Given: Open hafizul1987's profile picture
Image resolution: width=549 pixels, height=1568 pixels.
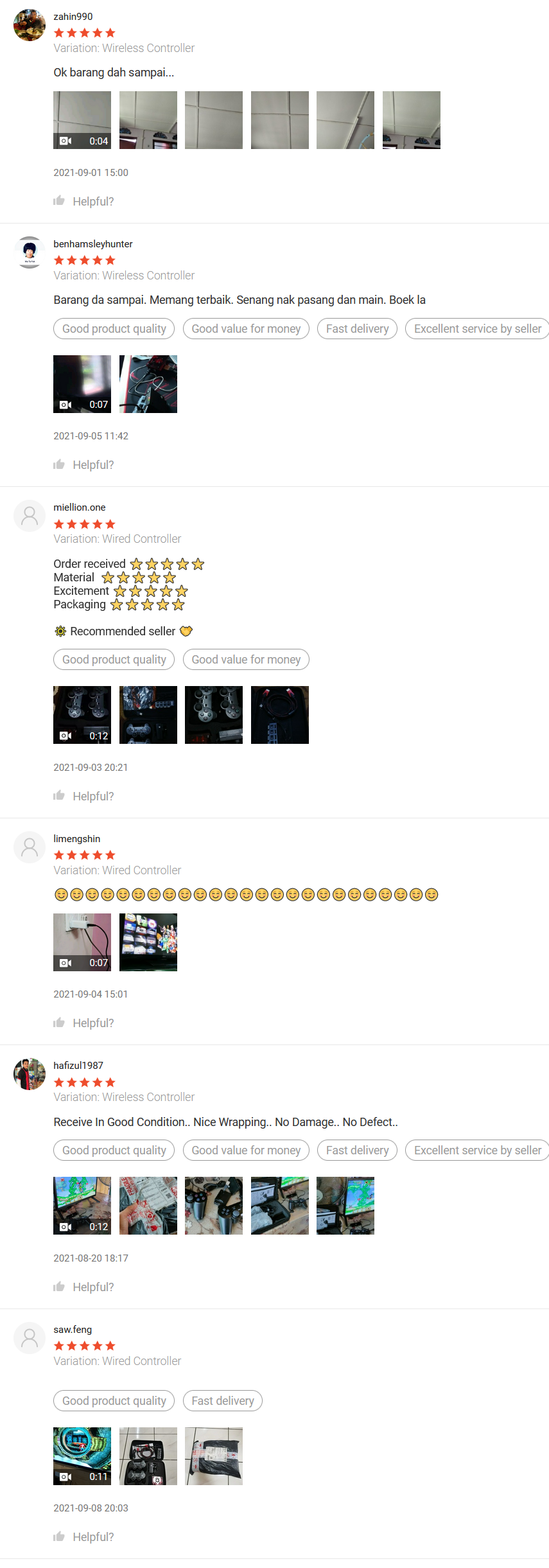Looking at the screenshot, I should point(30,1074).
